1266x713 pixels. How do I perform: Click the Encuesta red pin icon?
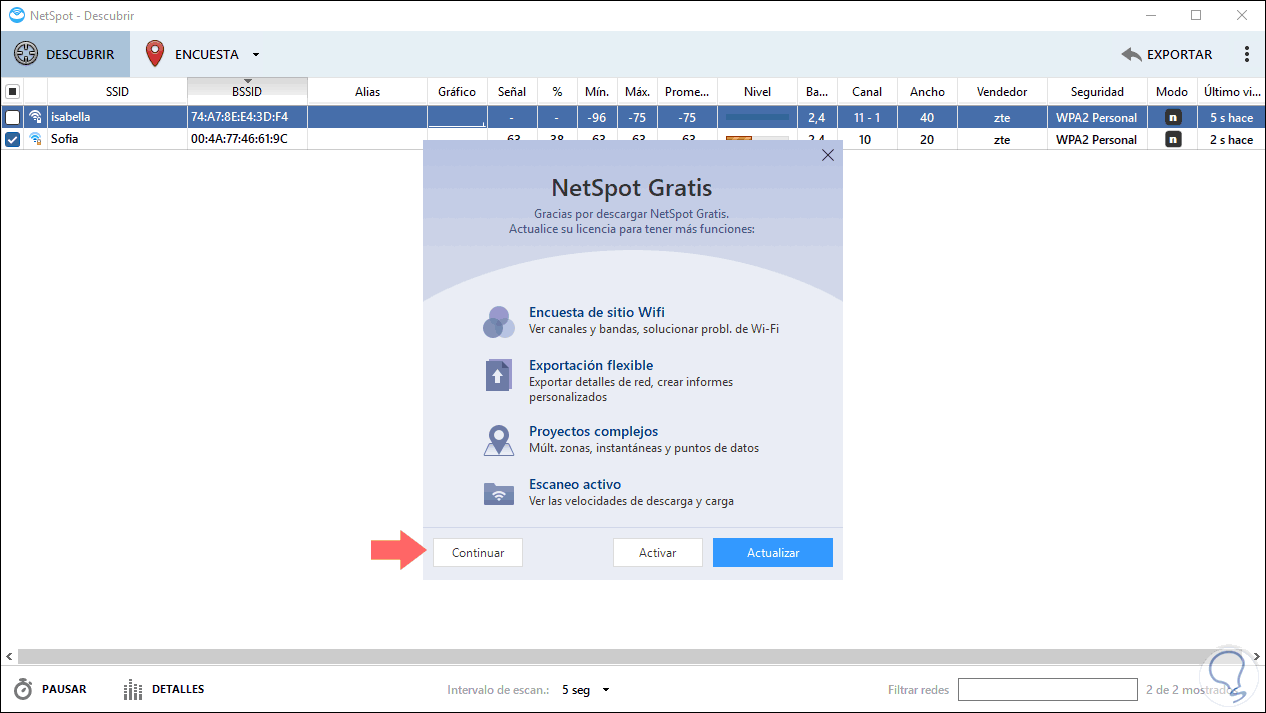[155, 54]
